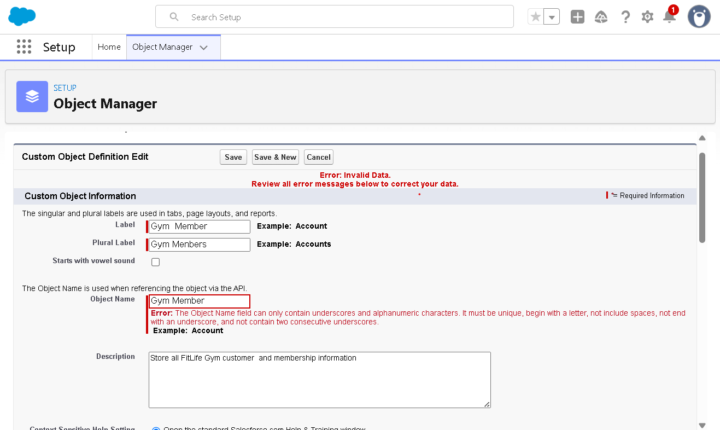Expand the favorites list dropdown arrow

click(x=551, y=17)
